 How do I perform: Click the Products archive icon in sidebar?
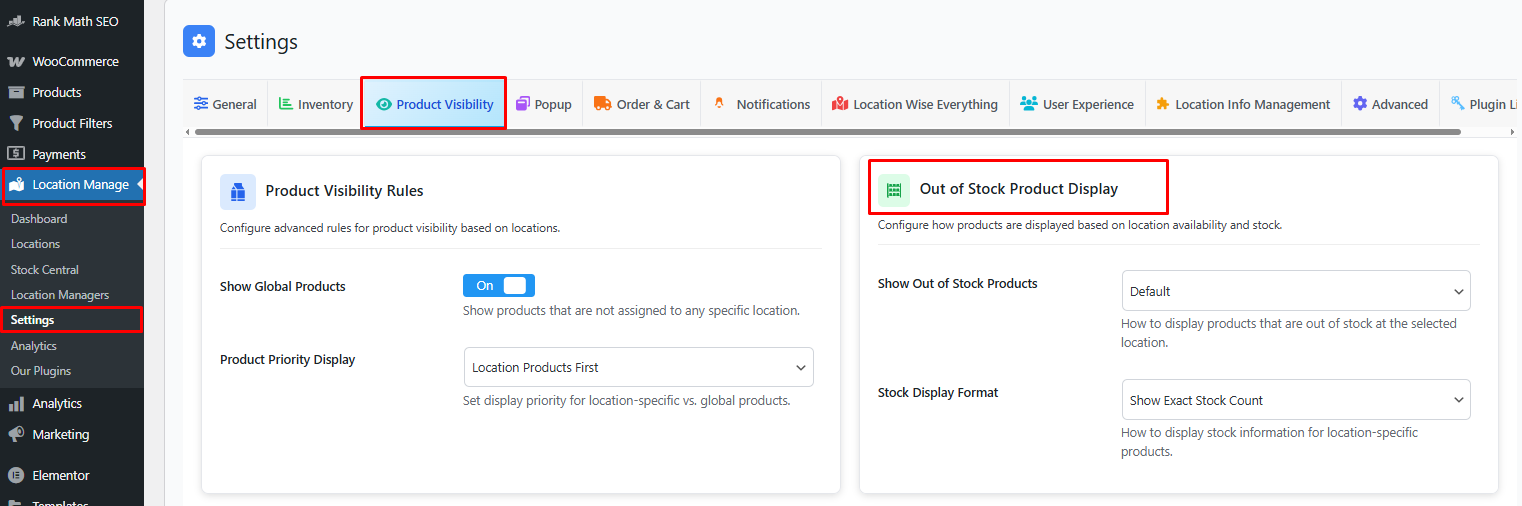pyautogui.click(x=16, y=92)
